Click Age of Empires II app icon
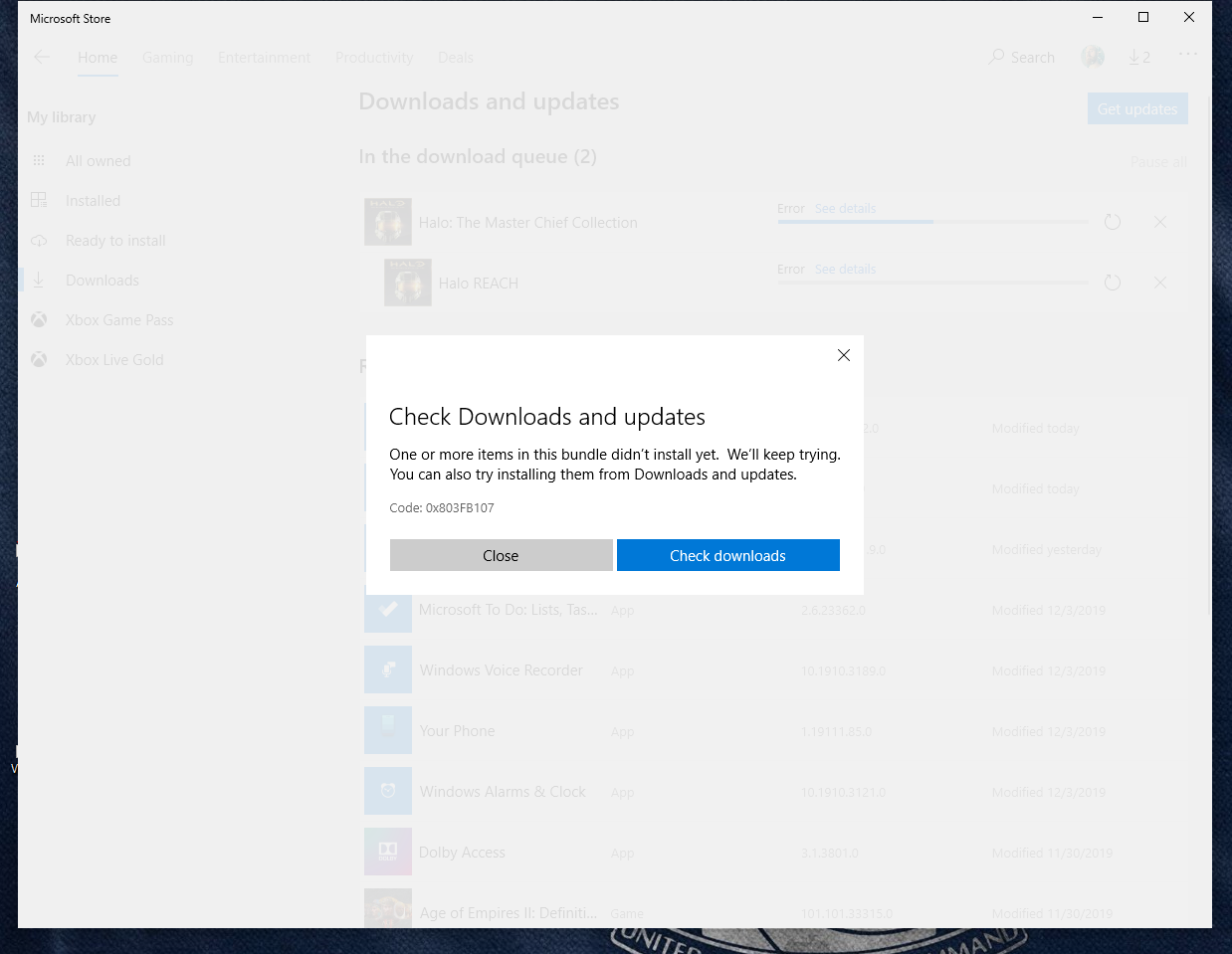Image resolution: width=1232 pixels, height=954 pixels. coord(388,908)
